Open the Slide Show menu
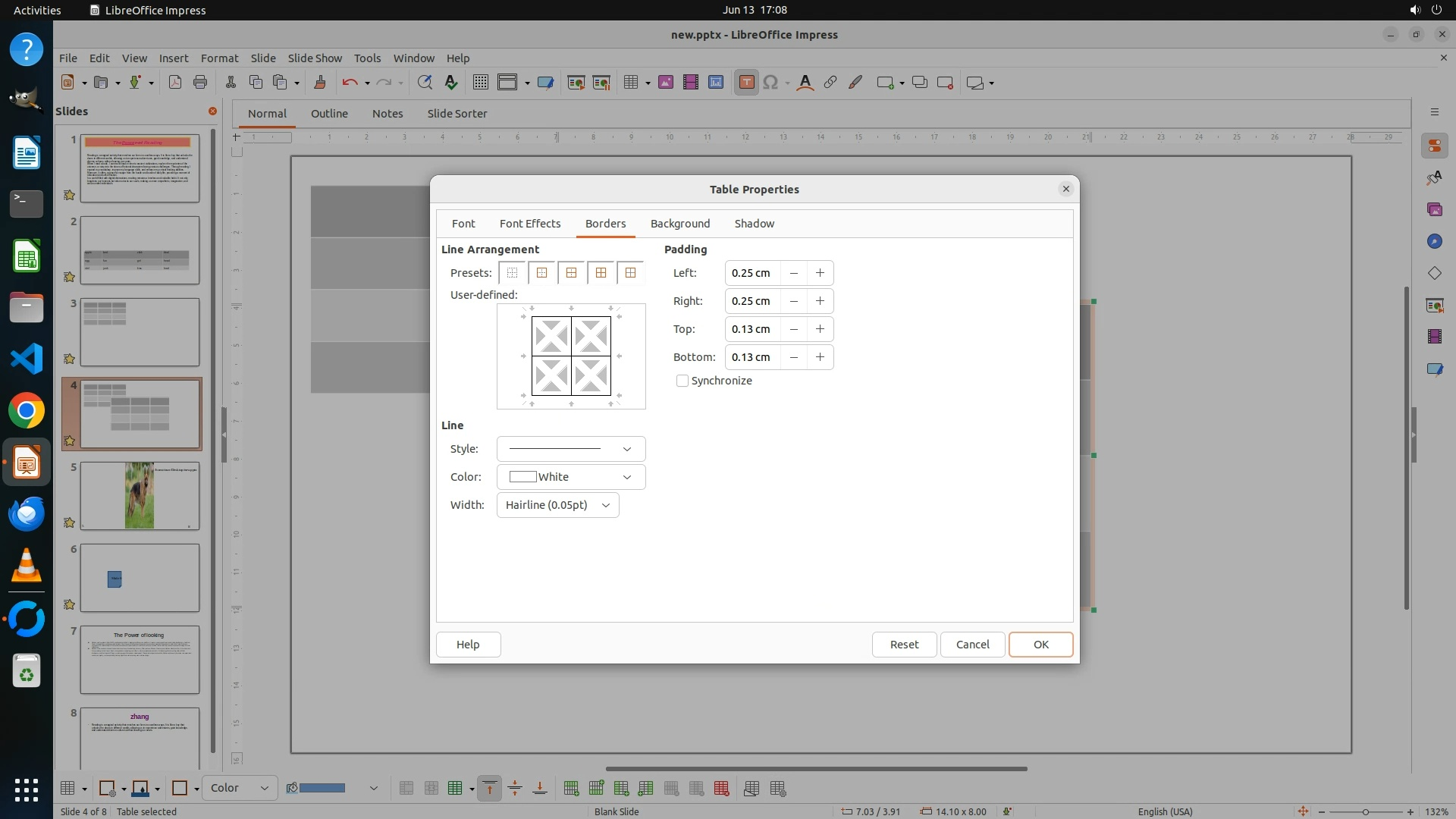The width and height of the screenshot is (1456, 819). pos(315,58)
